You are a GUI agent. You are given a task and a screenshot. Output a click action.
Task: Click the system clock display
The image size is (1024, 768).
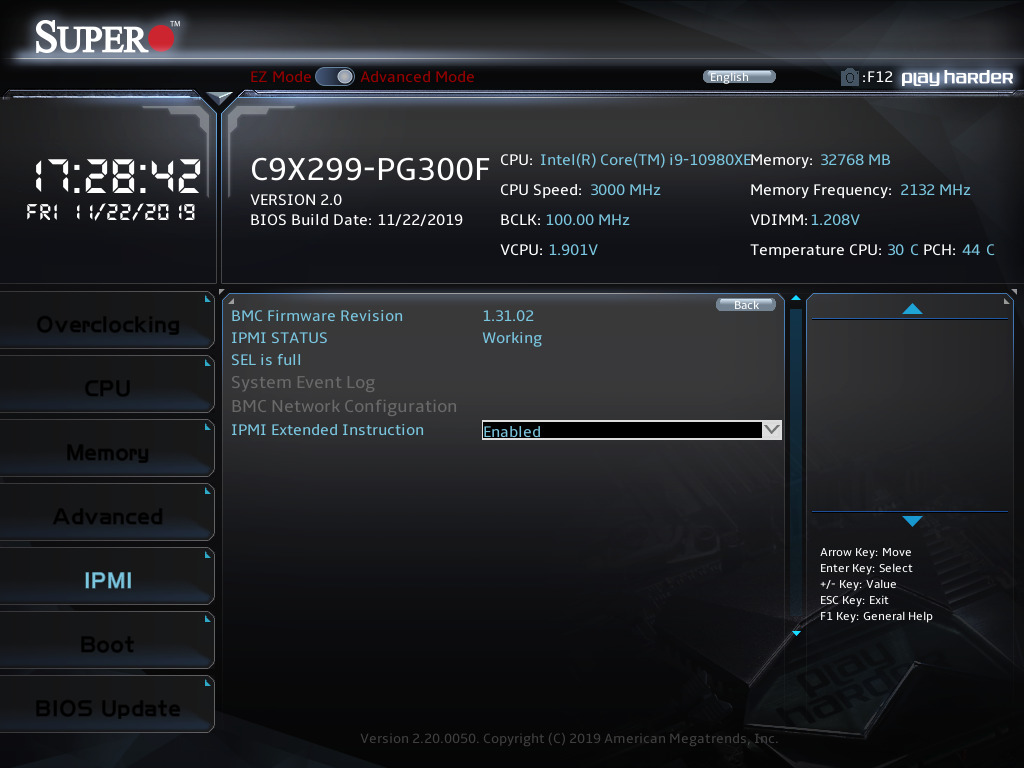[x=117, y=176]
